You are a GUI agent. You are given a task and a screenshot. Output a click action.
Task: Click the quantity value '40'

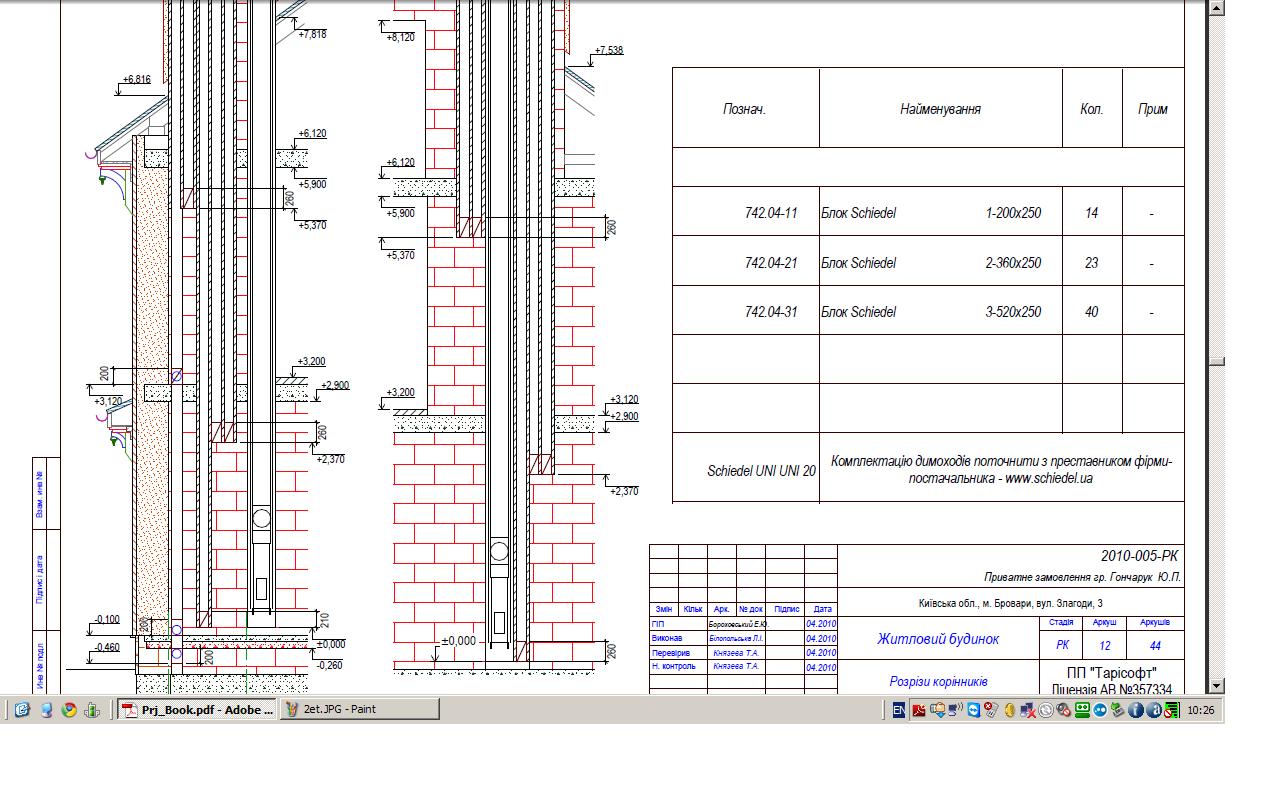[x=1091, y=312]
